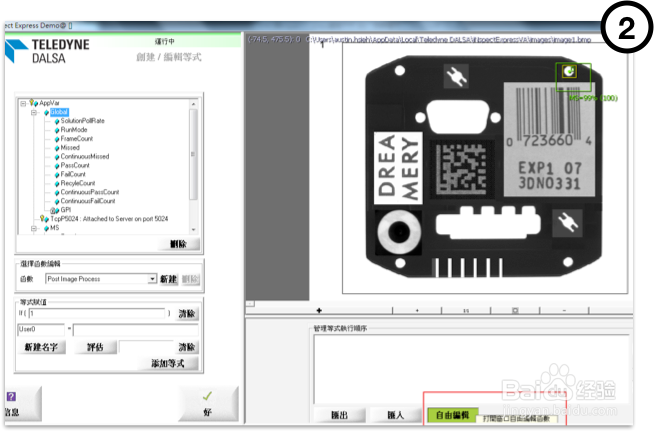Click the cyan icon beside PassCount
This screenshot has height=434, width=654.
coord(57,166)
